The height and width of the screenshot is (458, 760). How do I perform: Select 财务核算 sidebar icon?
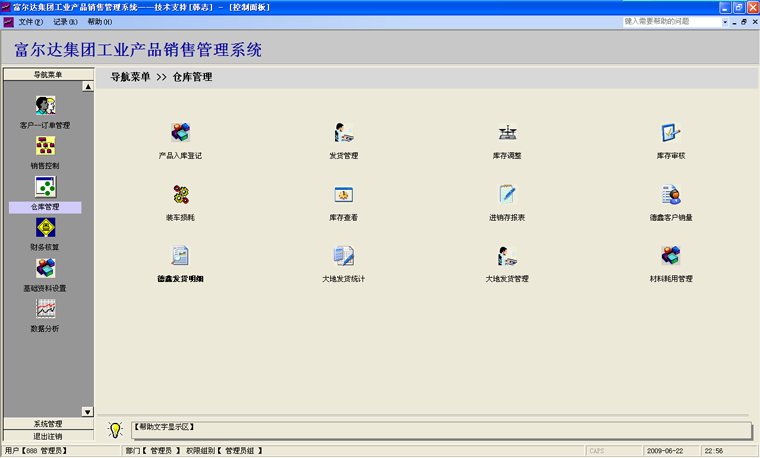[45, 227]
